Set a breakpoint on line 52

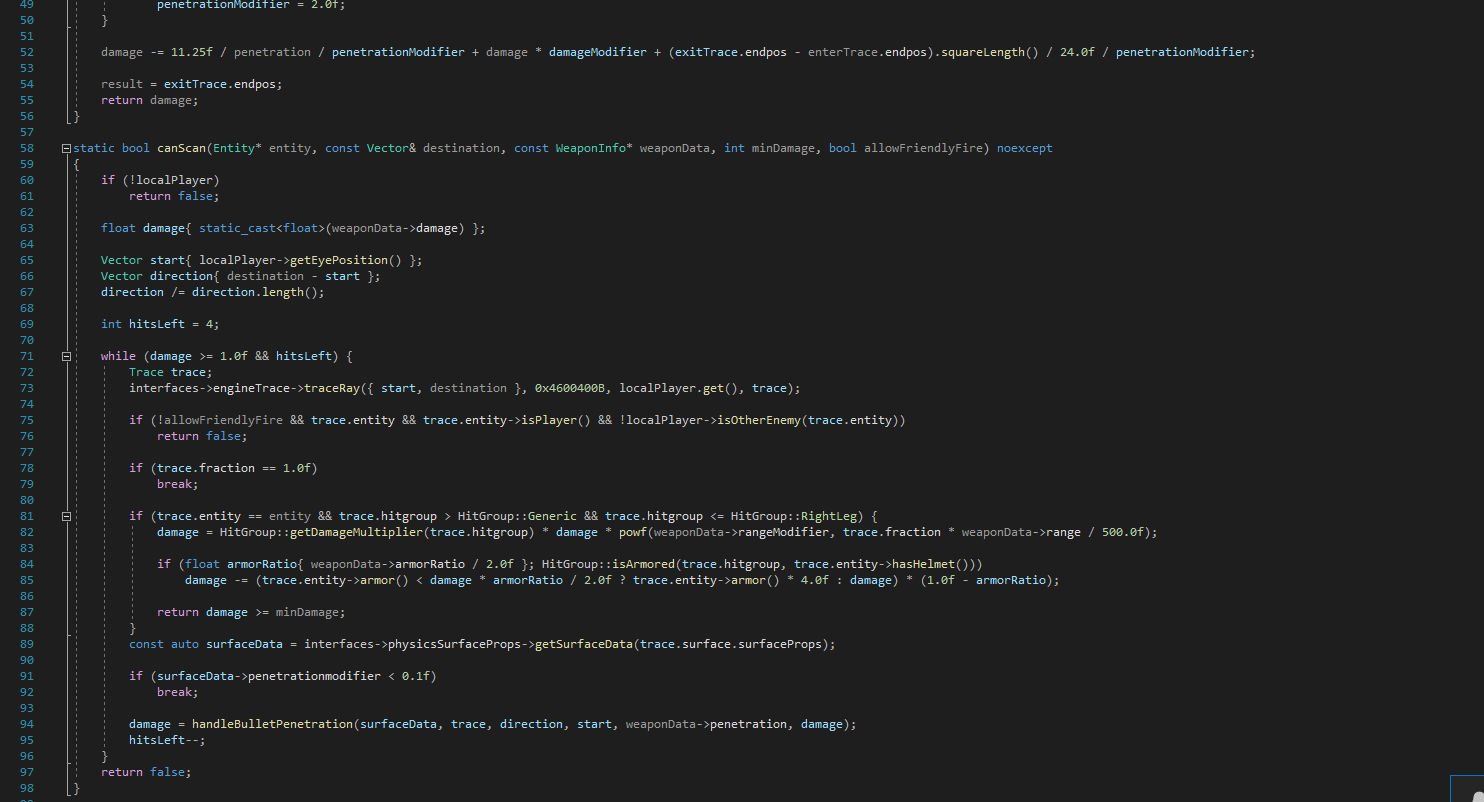(x=8, y=51)
